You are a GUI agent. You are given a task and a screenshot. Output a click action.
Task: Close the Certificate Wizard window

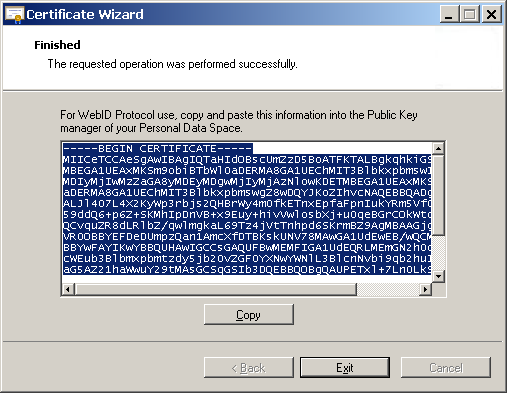click(x=491, y=14)
